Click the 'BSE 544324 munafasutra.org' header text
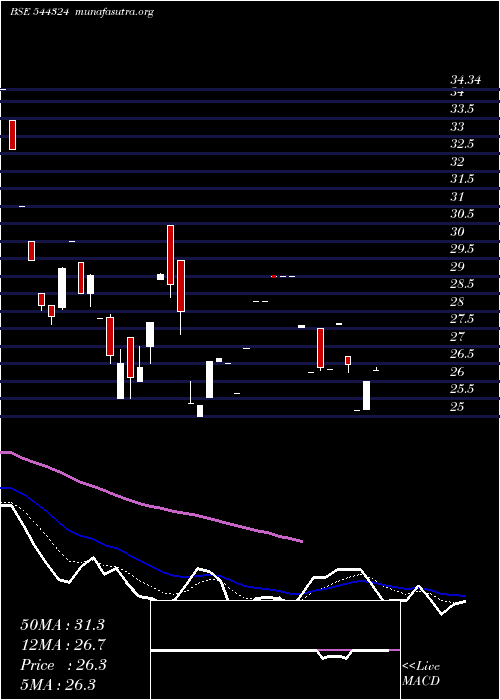The height and width of the screenshot is (700, 500). [82, 12]
